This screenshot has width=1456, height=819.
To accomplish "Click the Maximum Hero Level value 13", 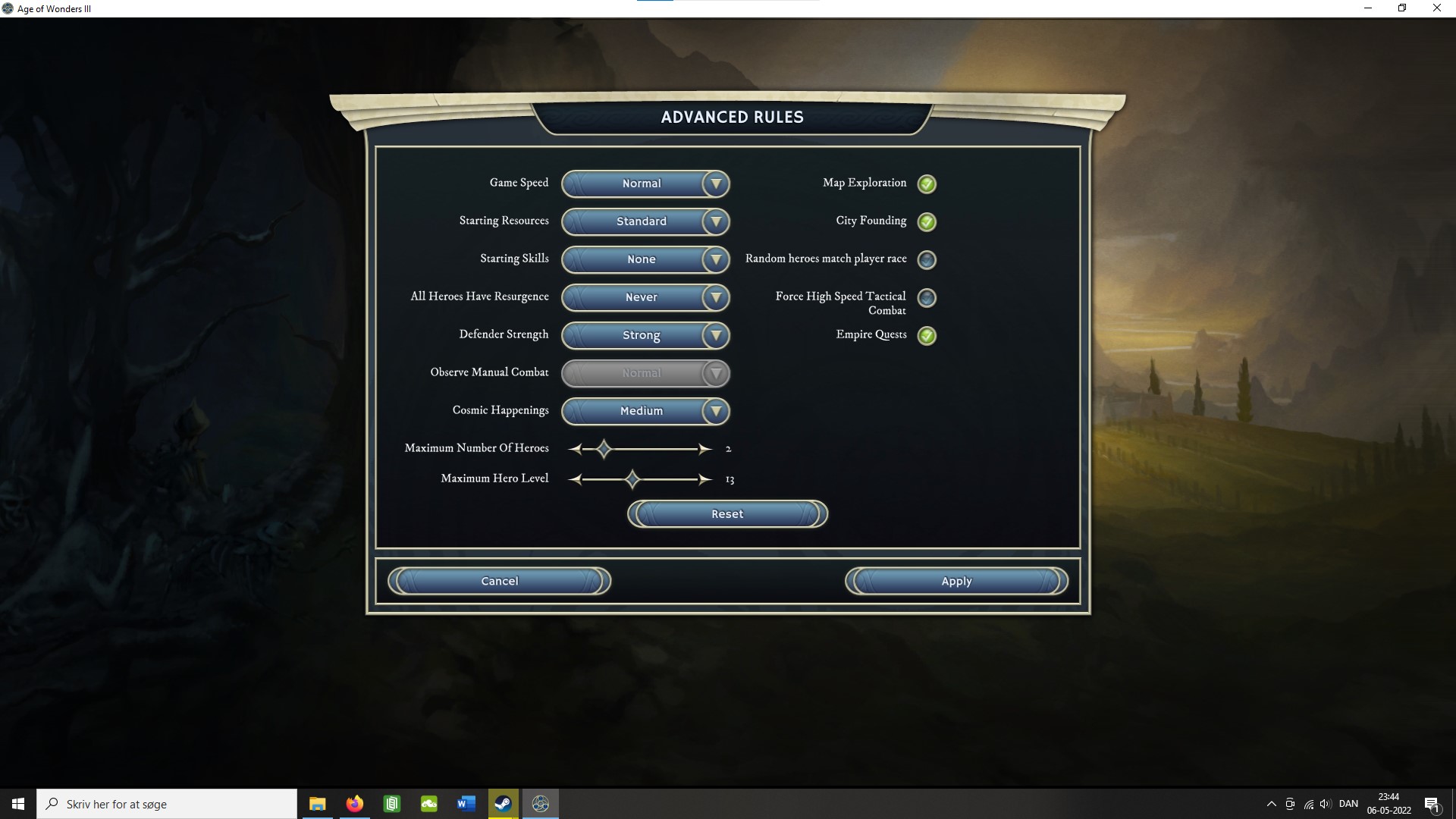I will [x=730, y=479].
